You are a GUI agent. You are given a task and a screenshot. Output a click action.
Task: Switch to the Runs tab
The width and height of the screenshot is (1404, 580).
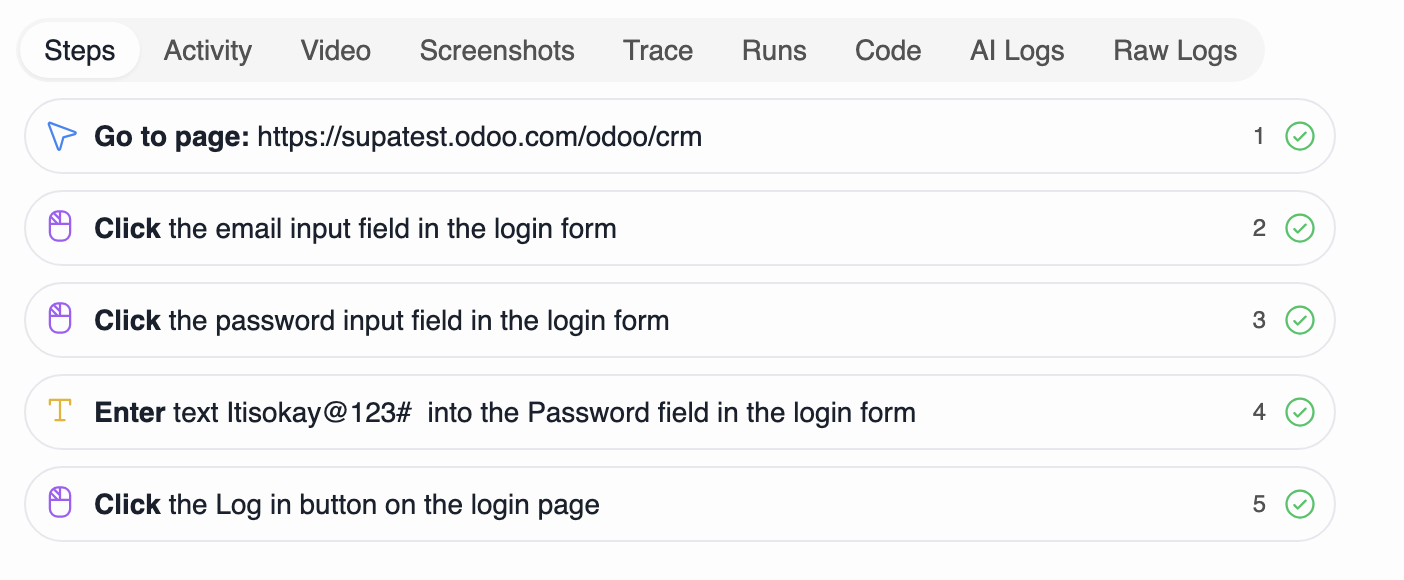pyautogui.click(x=773, y=50)
